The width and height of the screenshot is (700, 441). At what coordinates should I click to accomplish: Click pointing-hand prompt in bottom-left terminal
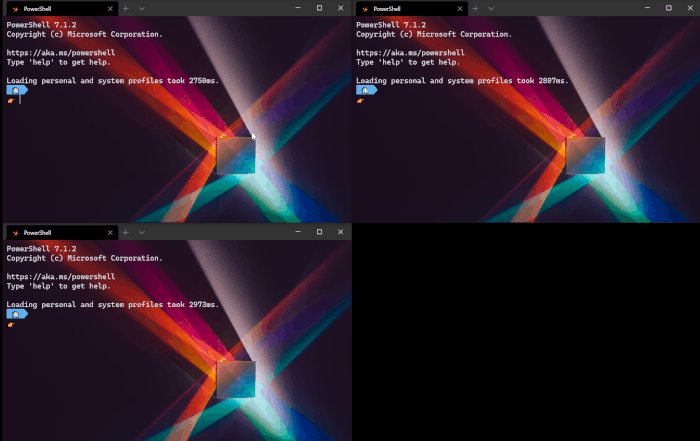click(11, 325)
